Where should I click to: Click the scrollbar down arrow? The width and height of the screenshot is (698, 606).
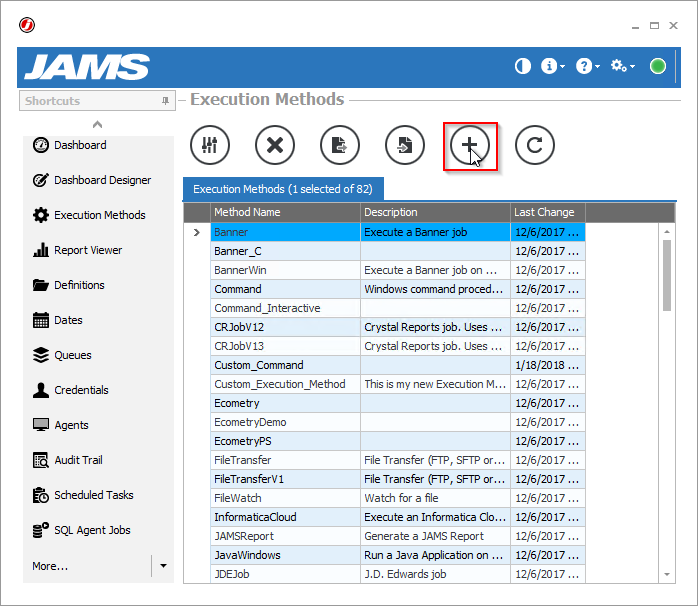(666, 574)
